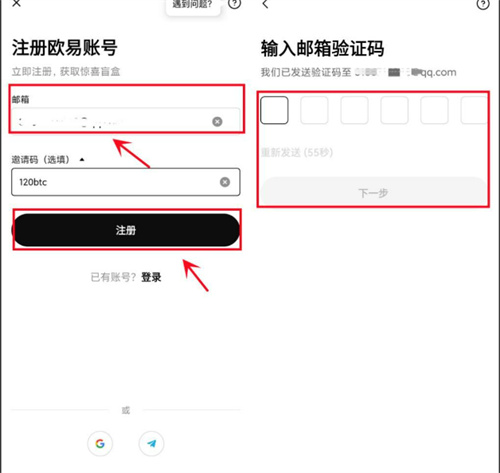Open the 登录 login link
Image resolution: width=500 pixels, height=473 pixels.
click(151, 277)
